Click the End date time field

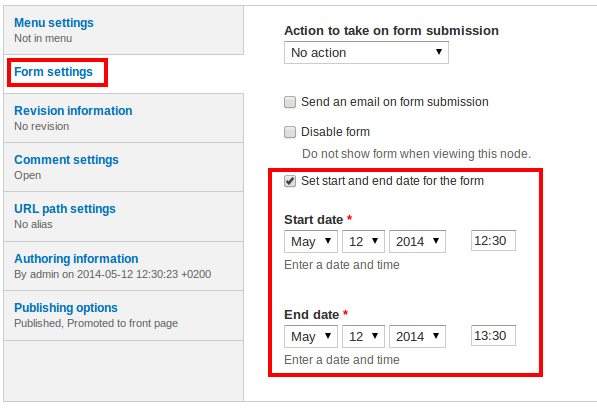(493, 336)
